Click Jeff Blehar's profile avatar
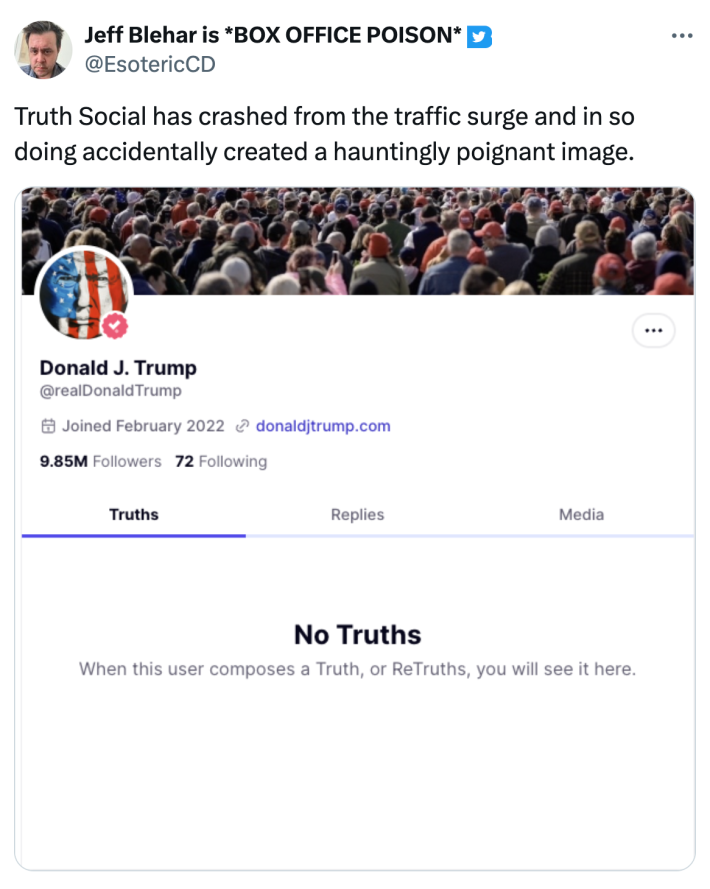Screen dimensions: 710x889 point(45,49)
